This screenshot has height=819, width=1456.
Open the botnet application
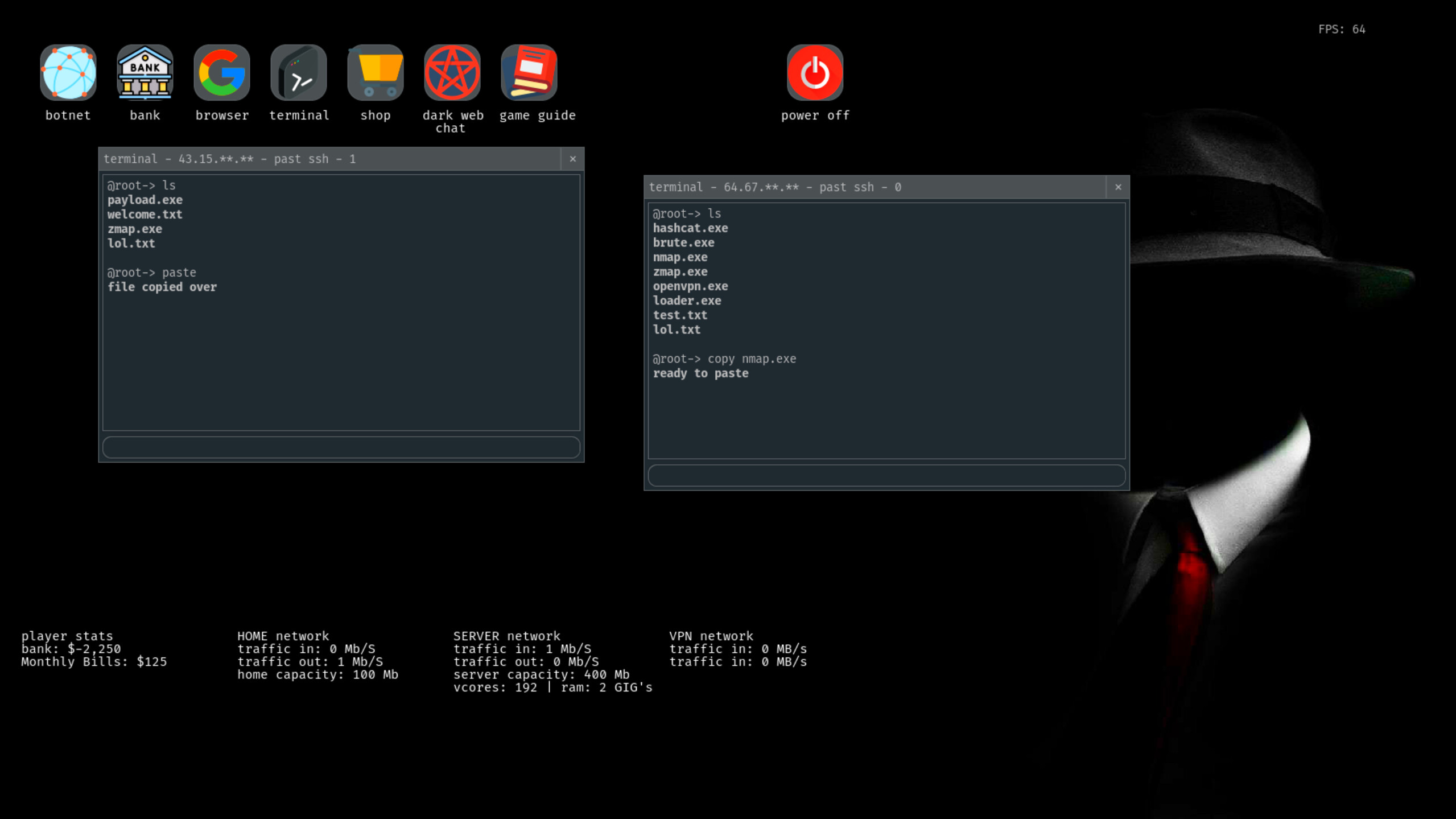pos(68,73)
